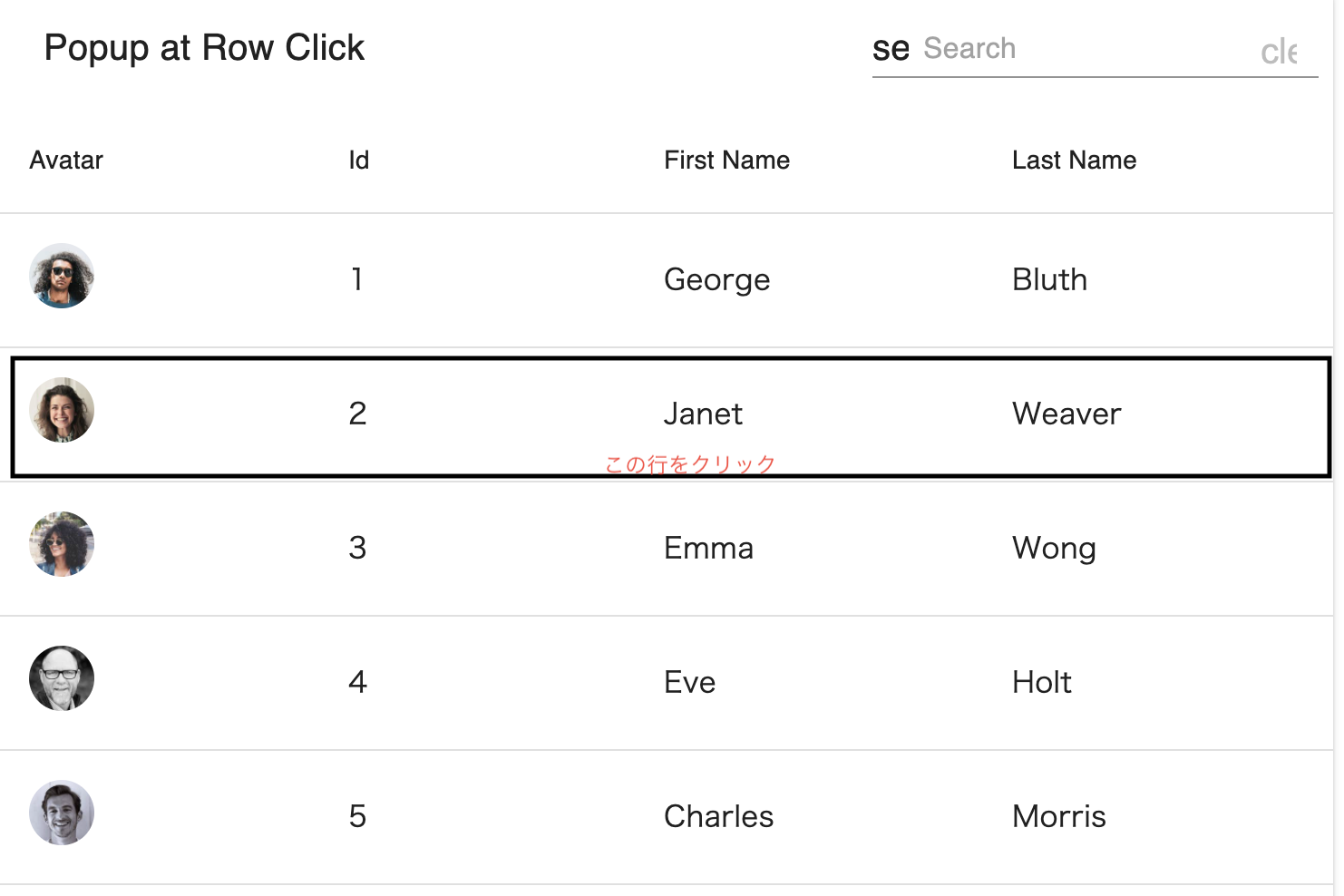The width and height of the screenshot is (1344, 896).
Task: Click the First Name column header
Action: point(726,161)
